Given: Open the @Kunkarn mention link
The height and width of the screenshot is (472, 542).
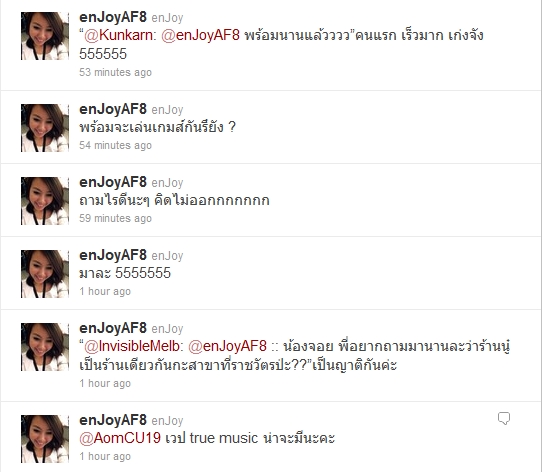Looking at the screenshot, I should pos(119,36).
